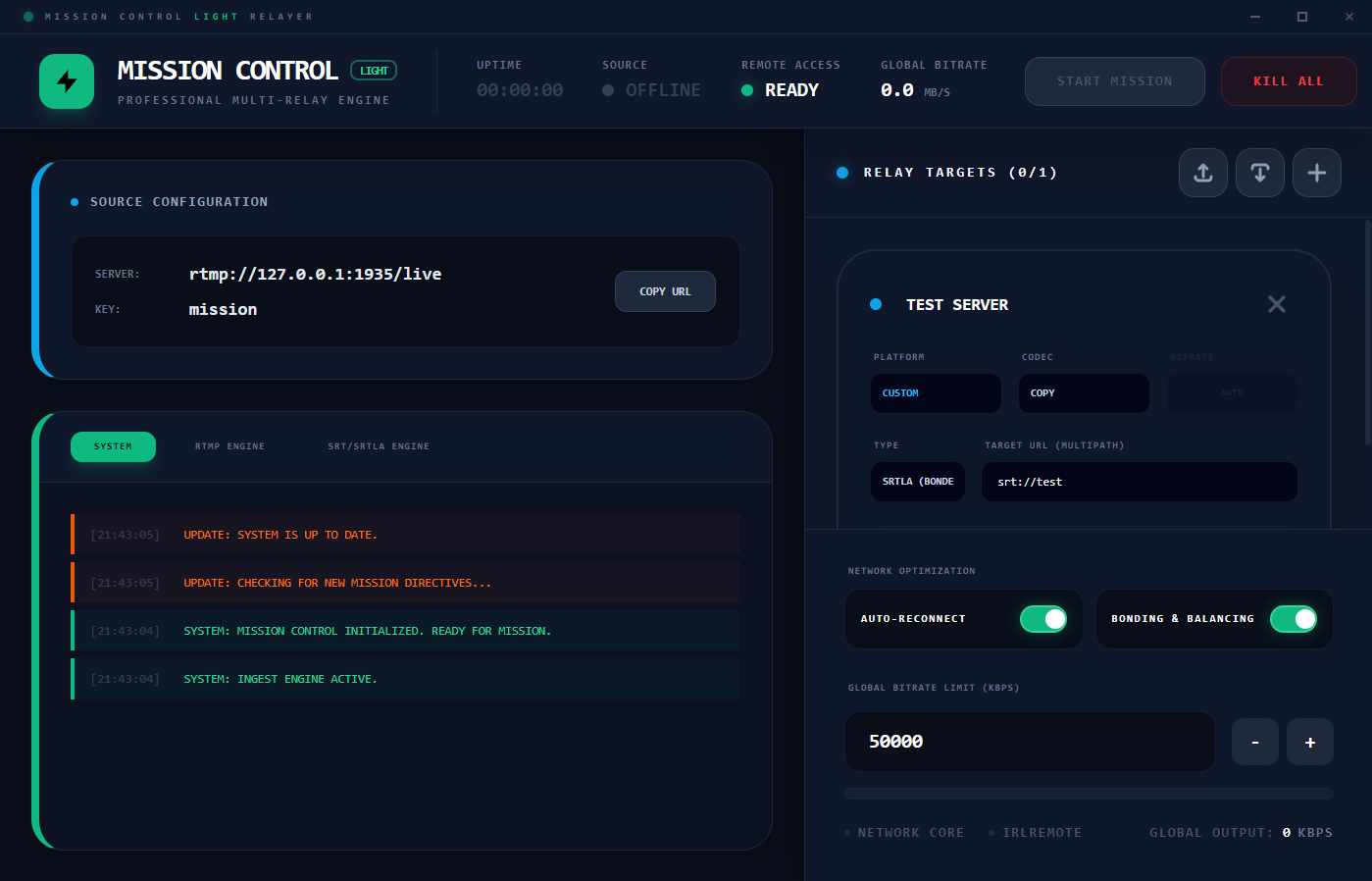Click the SOURCE CONFIGURATION heading
The image size is (1372, 881).
[x=178, y=202]
